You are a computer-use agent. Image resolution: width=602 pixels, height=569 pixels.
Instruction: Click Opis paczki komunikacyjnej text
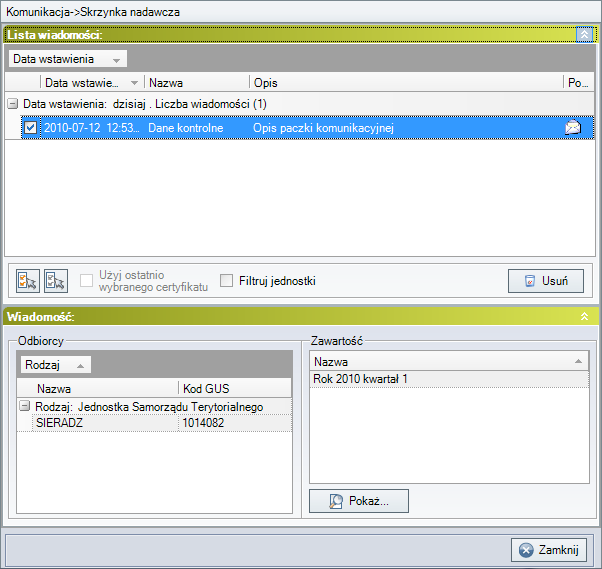coord(323,128)
